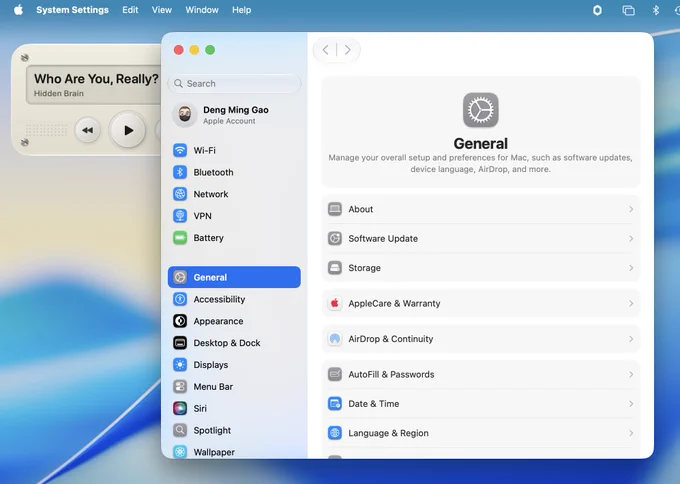Open the Battery icon in sidebar
This screenshot has height=484, width=680.
[180, 238]
